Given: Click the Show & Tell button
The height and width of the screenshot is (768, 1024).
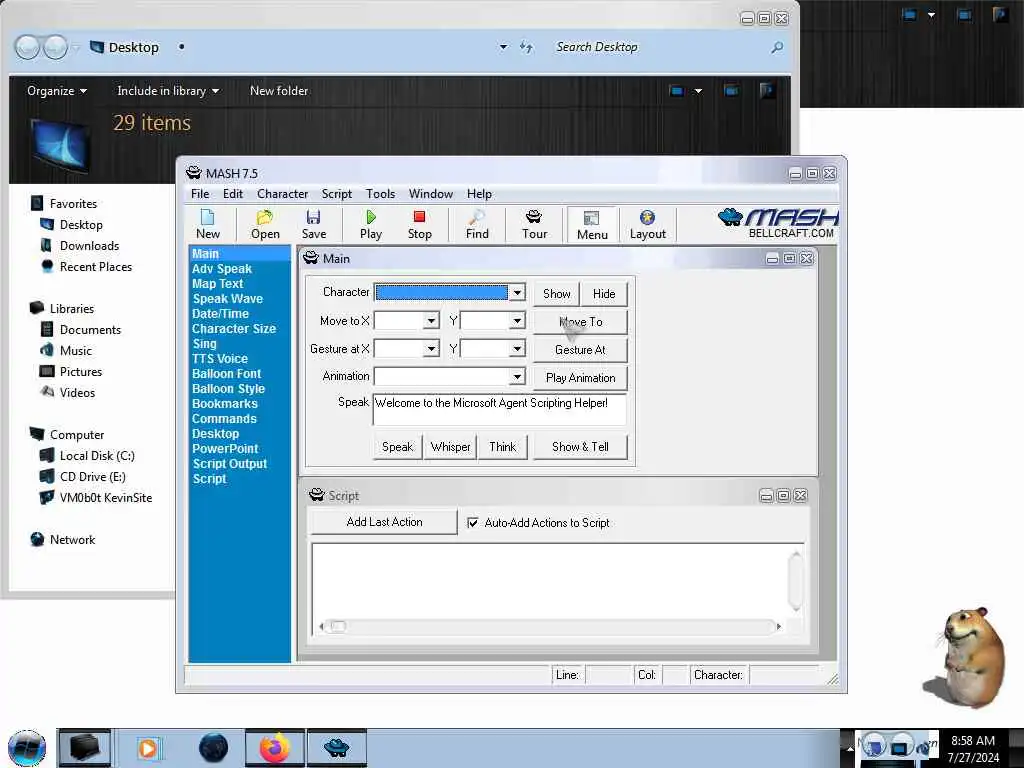Looking at the screenshot, I should coord(581,447).
